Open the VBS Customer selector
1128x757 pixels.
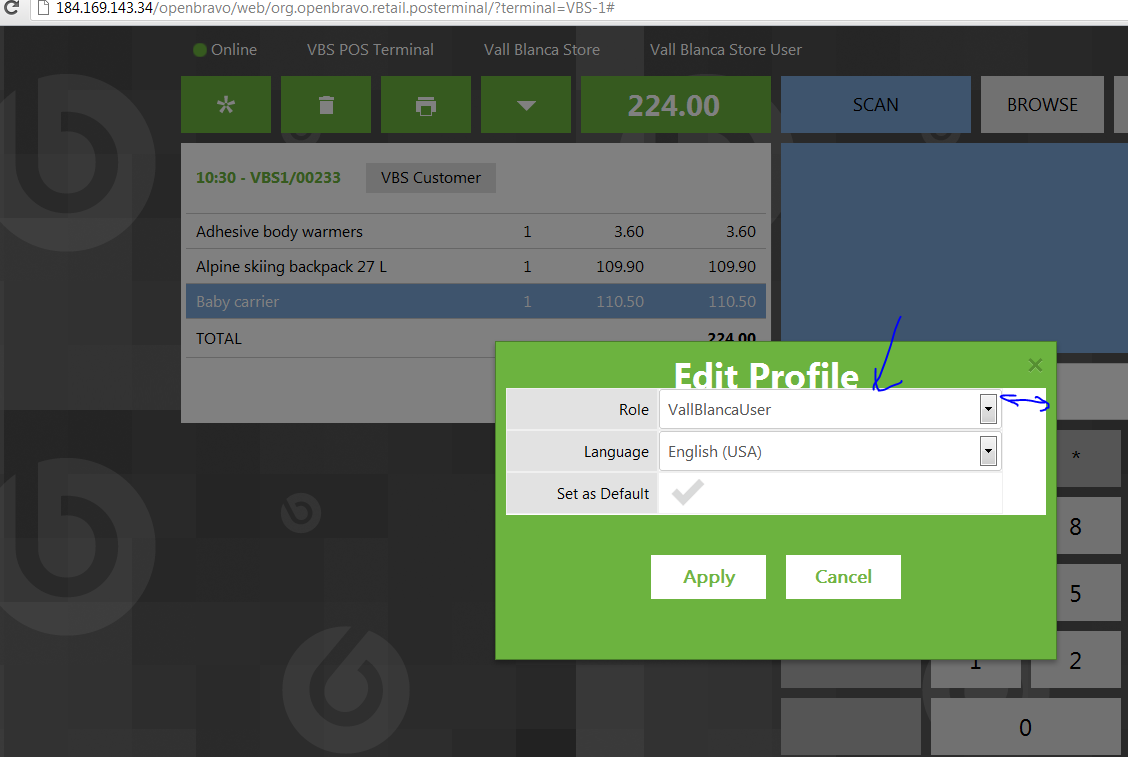click(431, 178)
